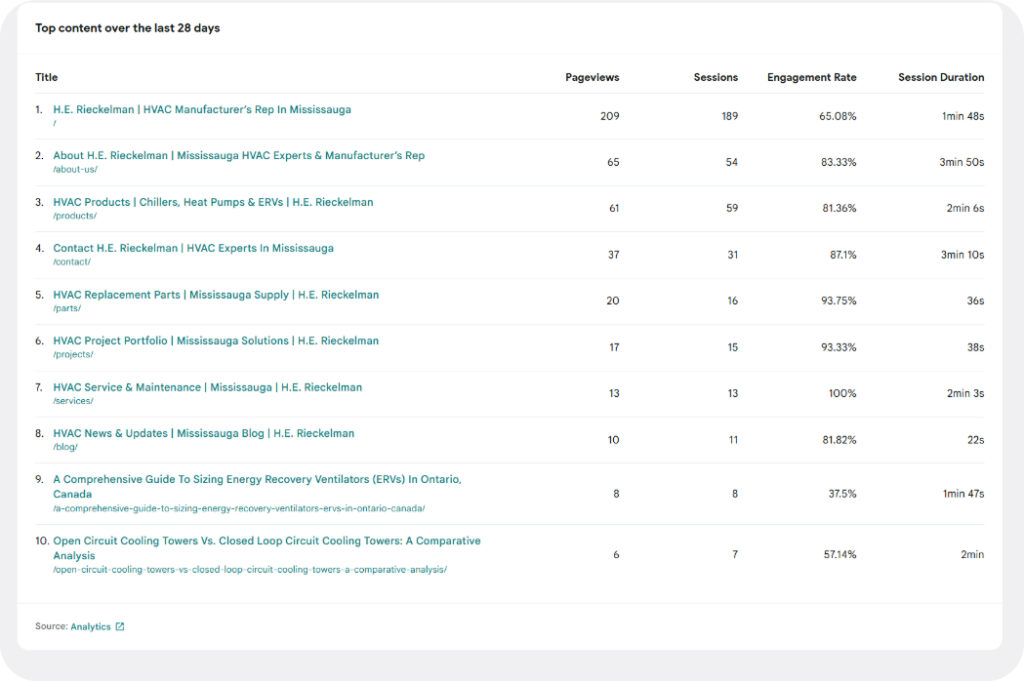
Task: Open the About H.E. Rieckelman page link
Action: 238,156
